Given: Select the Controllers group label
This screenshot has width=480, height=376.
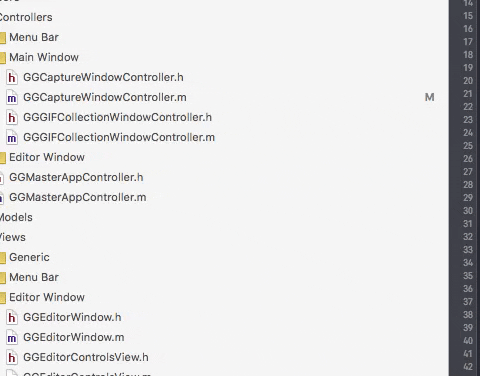Looking at the screenshot, I should point(26,17).
